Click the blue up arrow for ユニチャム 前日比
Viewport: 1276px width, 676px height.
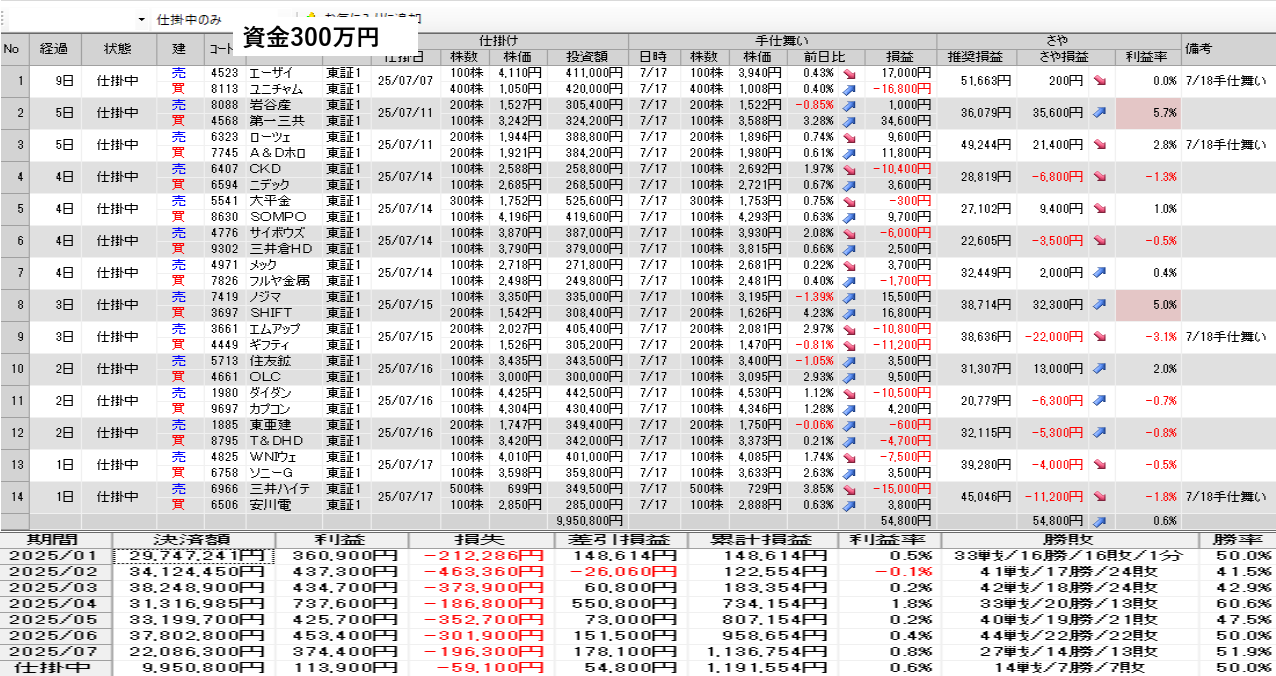tap(849, 89)
